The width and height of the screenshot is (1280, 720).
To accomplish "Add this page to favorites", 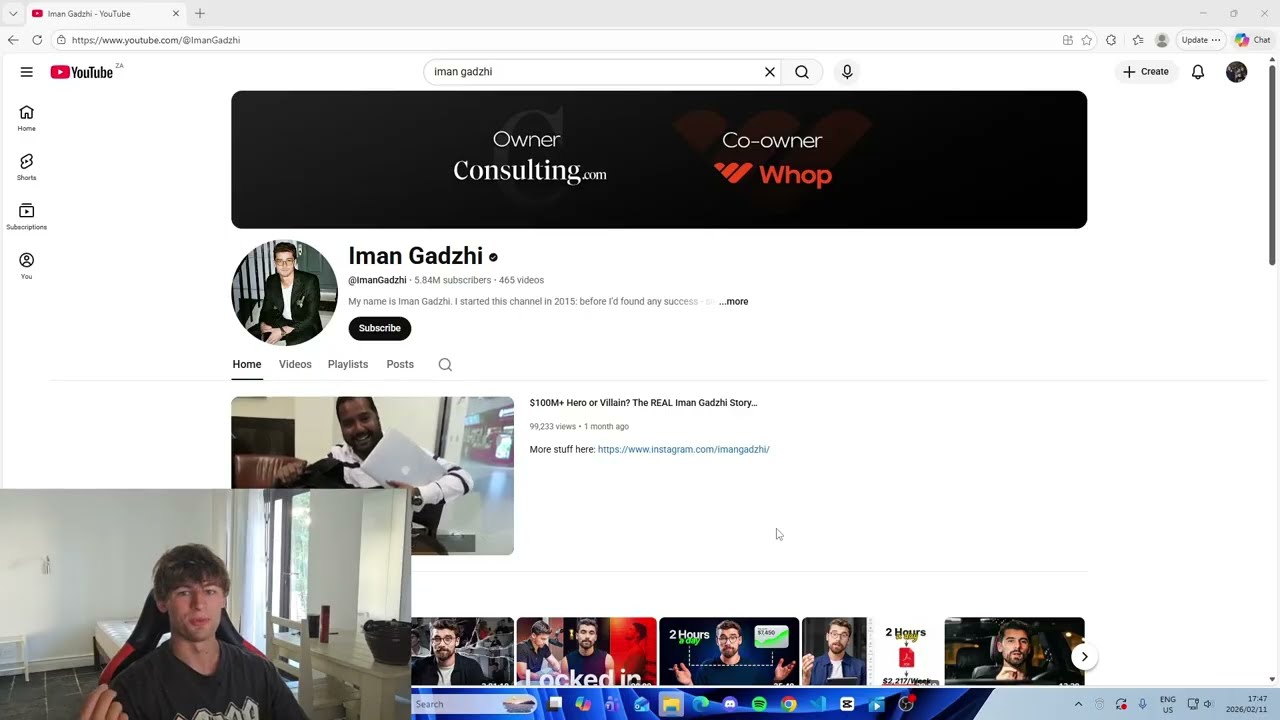I will pos(1087,40).
